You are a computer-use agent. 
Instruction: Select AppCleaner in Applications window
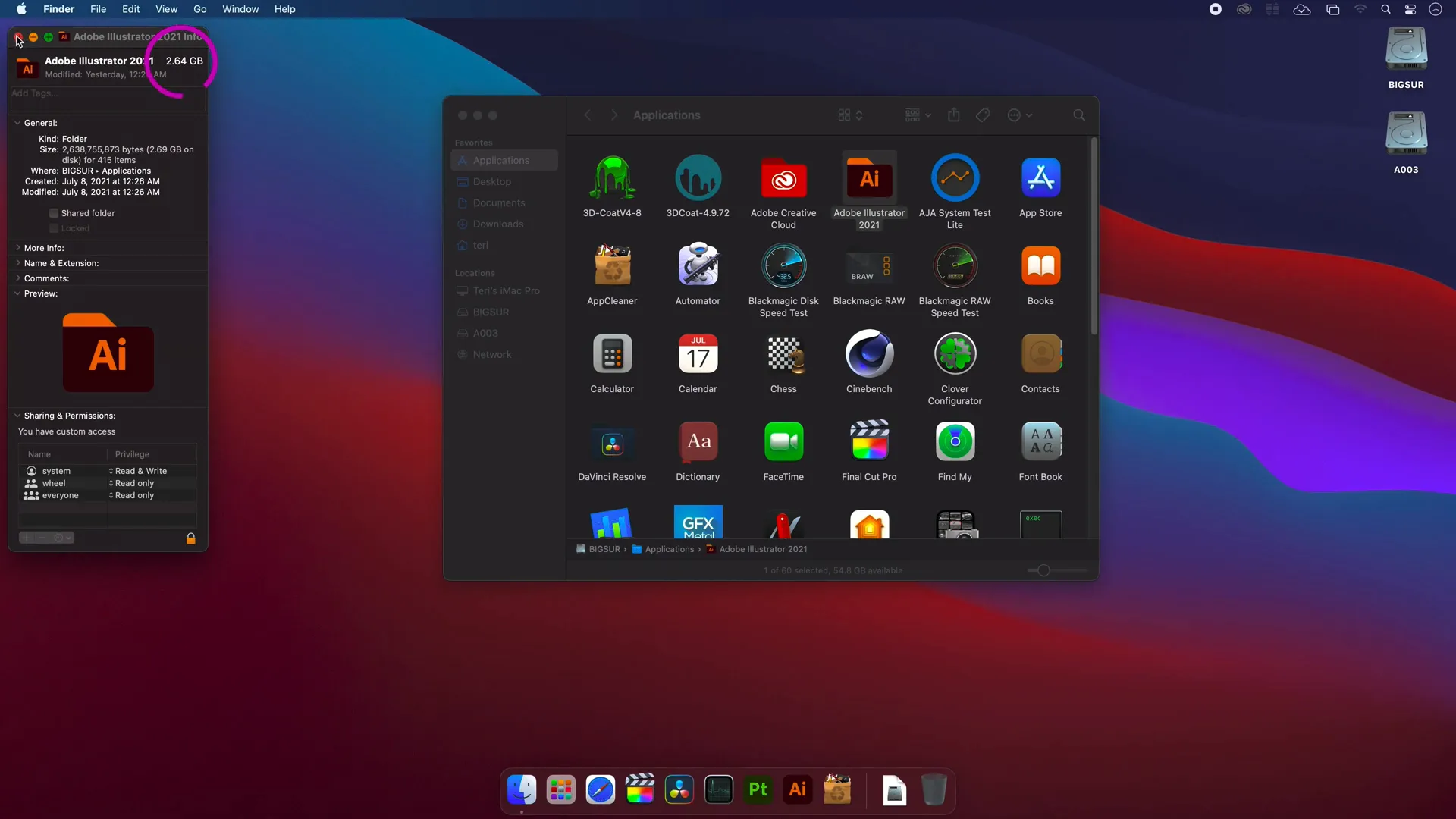pos(612,265)
